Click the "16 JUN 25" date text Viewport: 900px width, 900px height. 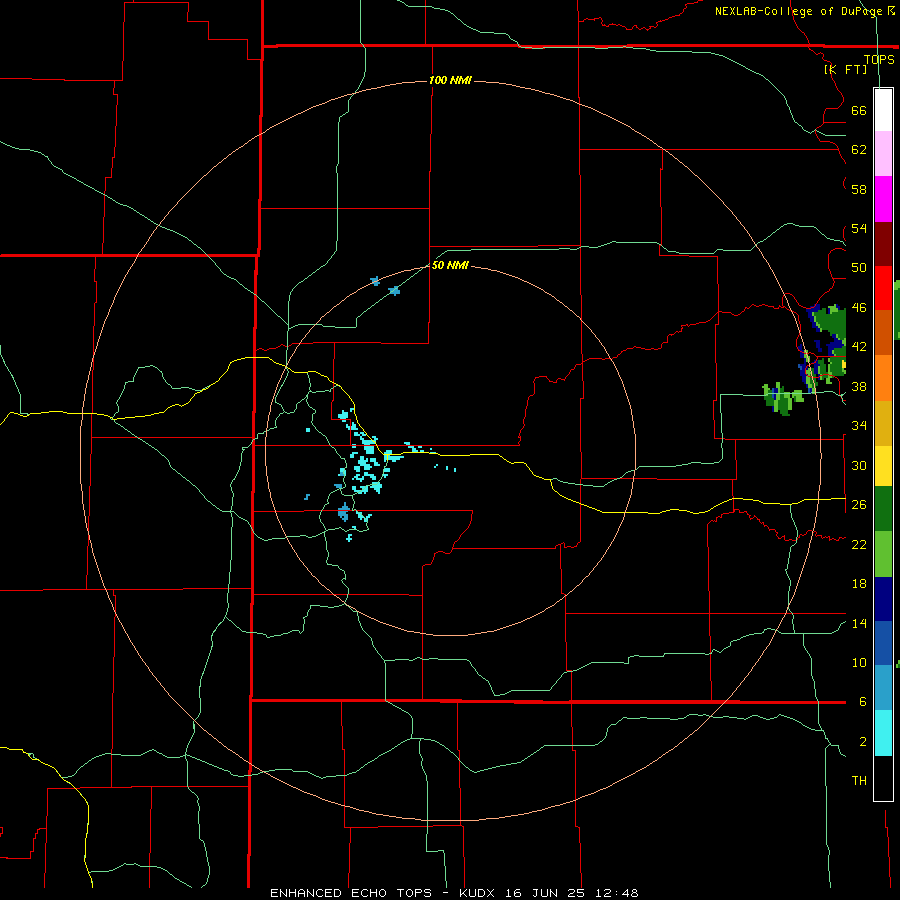coord(546,893)
